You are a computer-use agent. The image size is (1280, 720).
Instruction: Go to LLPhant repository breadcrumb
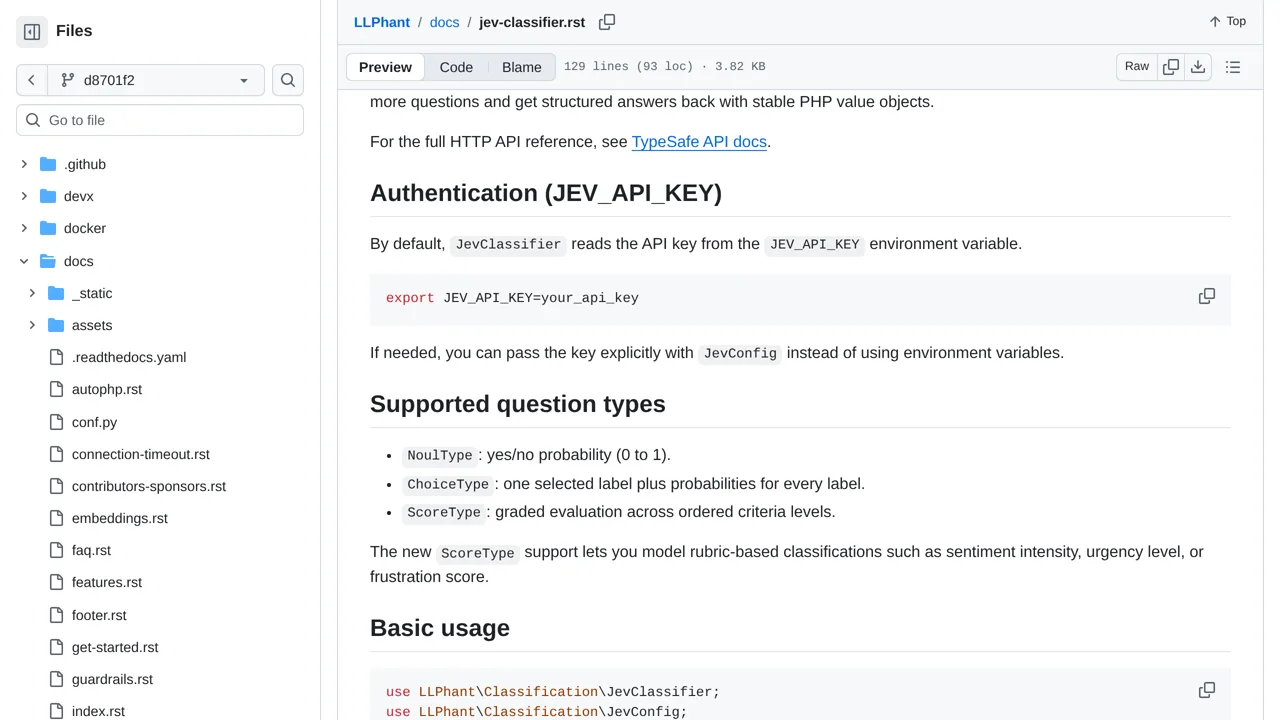click(x=382, y=22)
